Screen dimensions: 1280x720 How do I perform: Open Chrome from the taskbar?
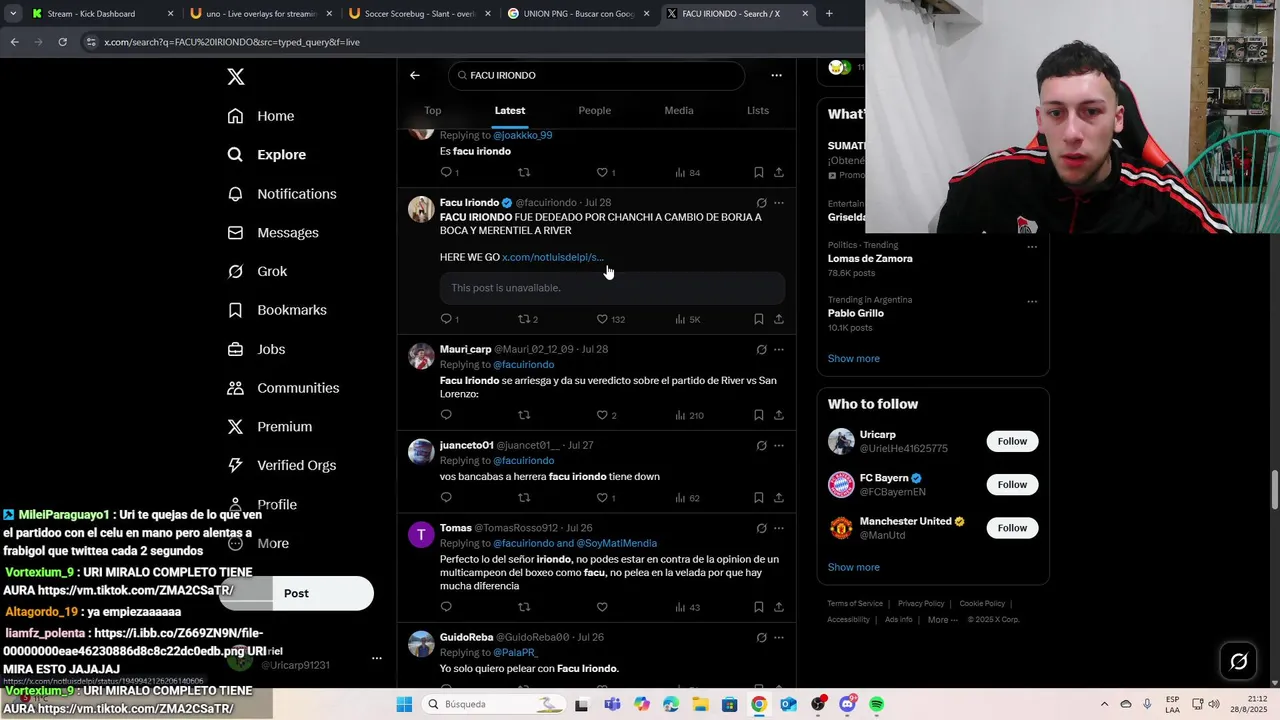point(759,704)
